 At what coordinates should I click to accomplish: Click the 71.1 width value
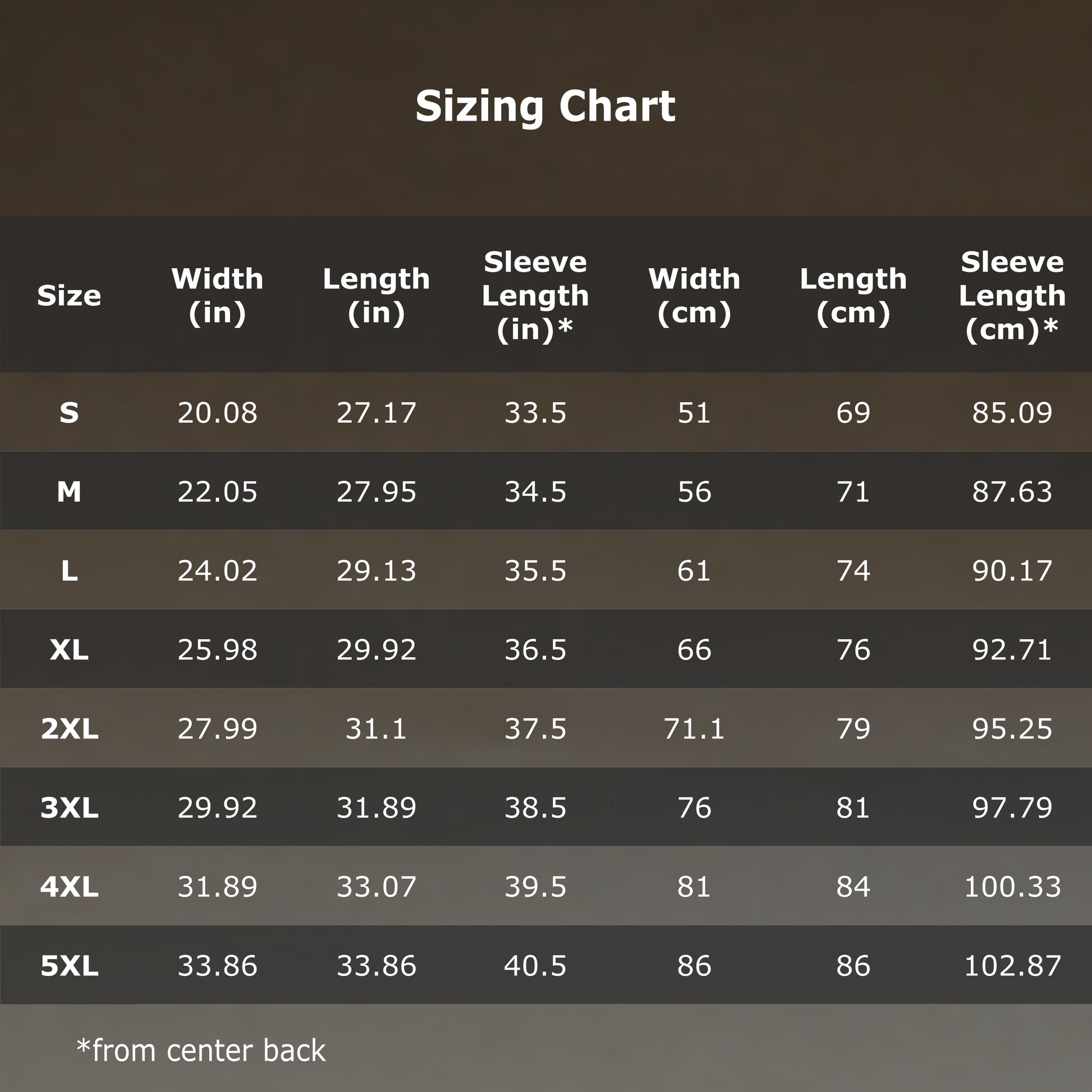694,728
